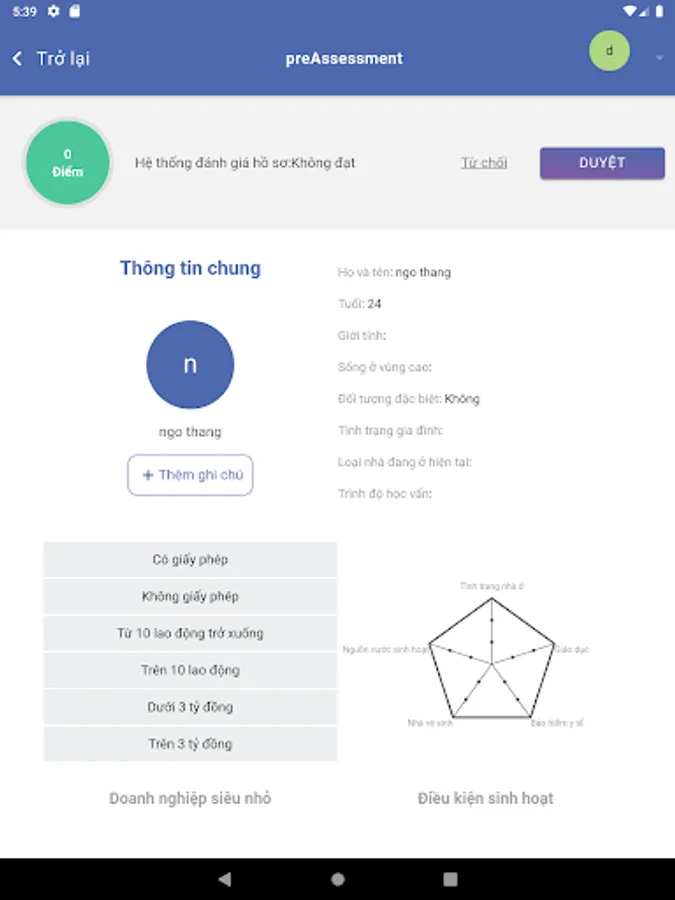The height and width of the screenshot is (900, 675).
Task: Tap the 'Trở lại' back label
Action: click(x=63, y=59)
